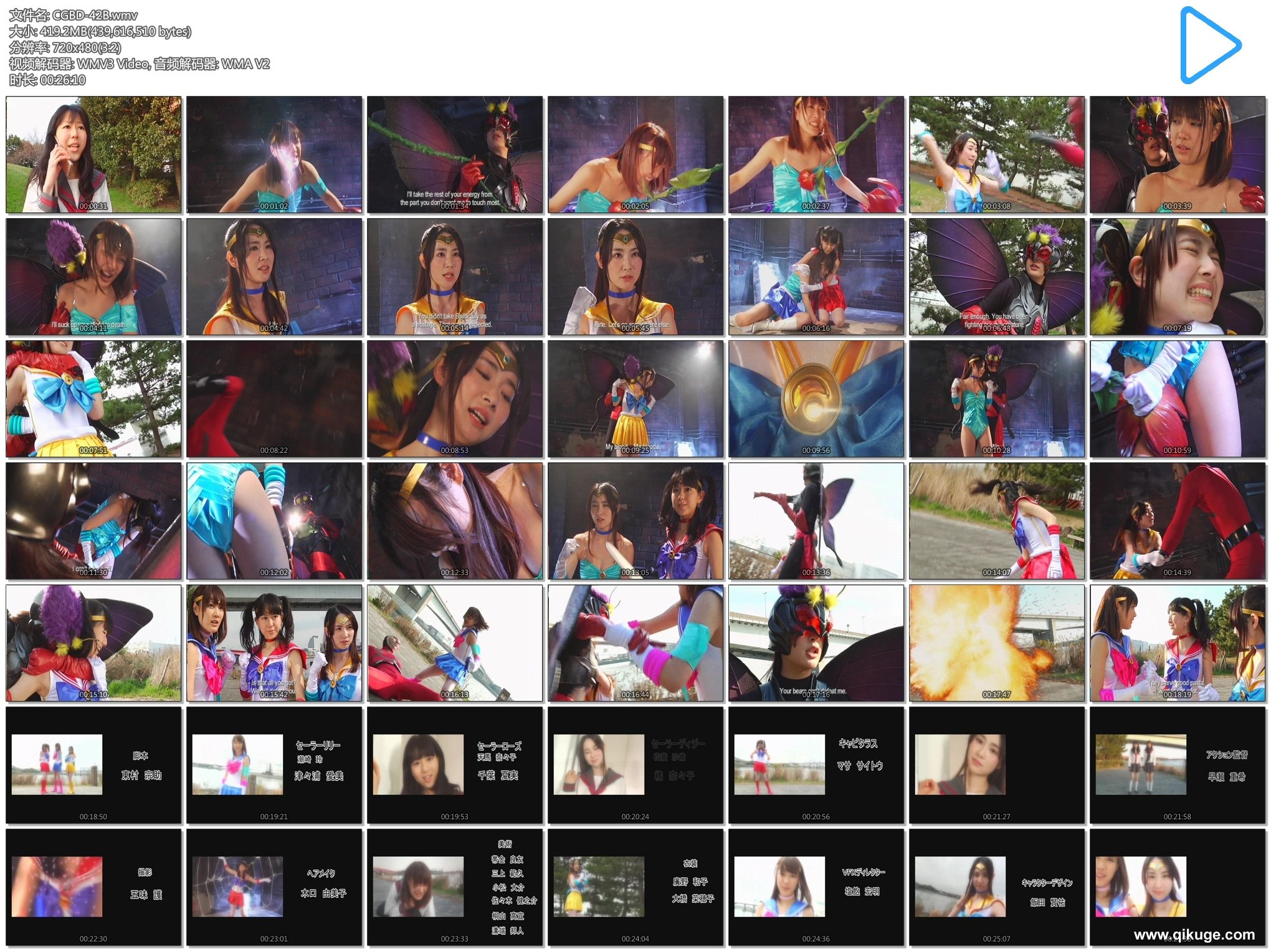Open the thumbnail at 00:18:19
The width and height of the screenshot is (1271, 952).
tap(1178, 643)
